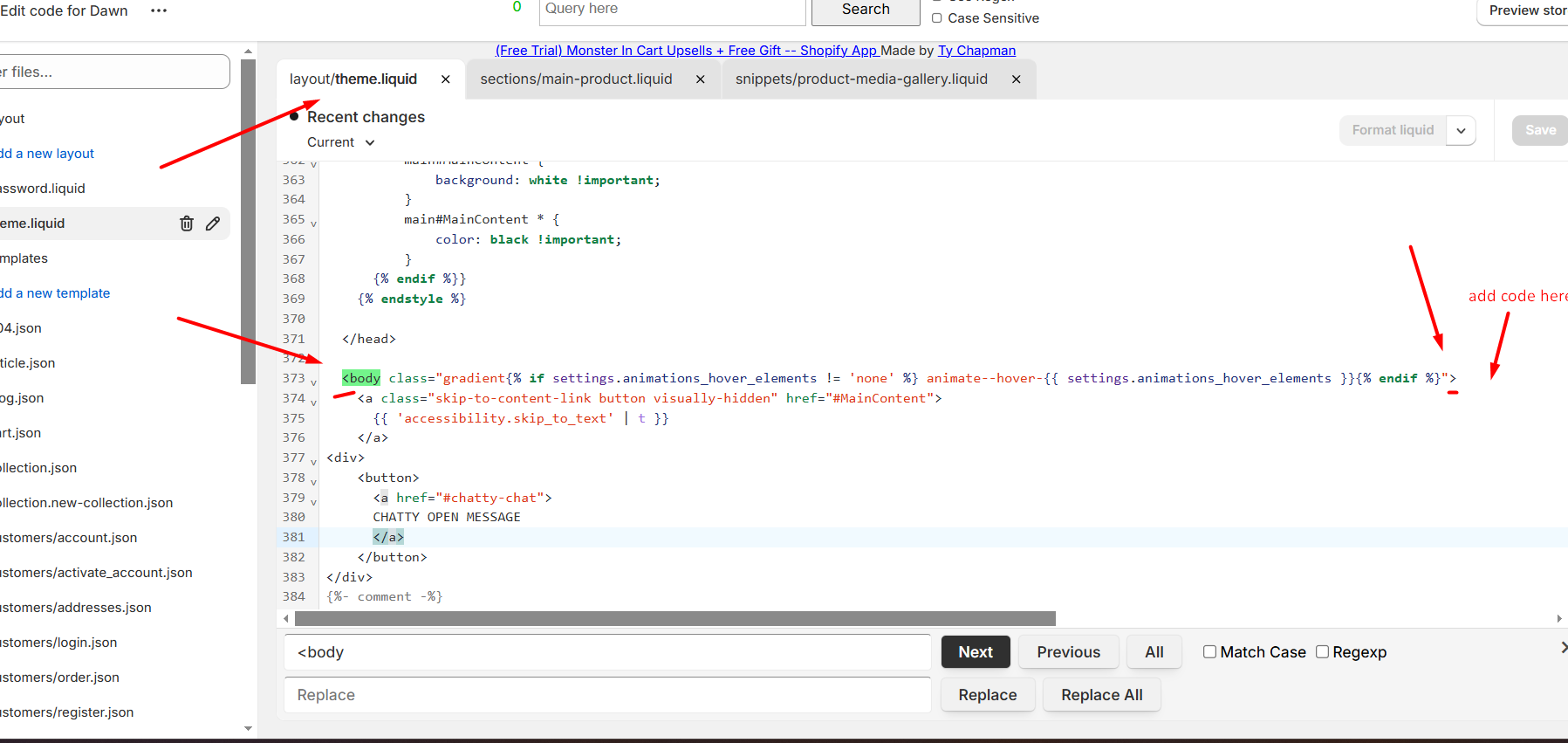Go to the Previous search match

pos(1069,652)
